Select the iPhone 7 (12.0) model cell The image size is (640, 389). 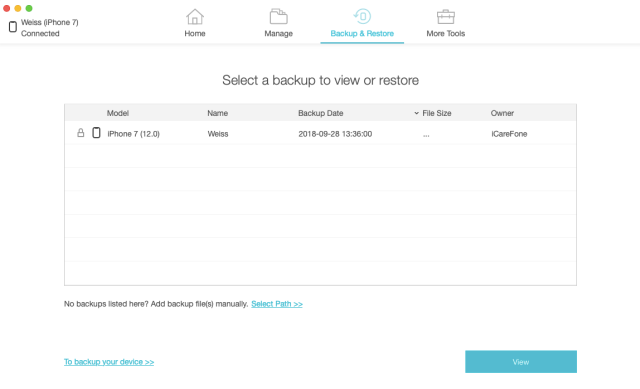click(133, 134)
